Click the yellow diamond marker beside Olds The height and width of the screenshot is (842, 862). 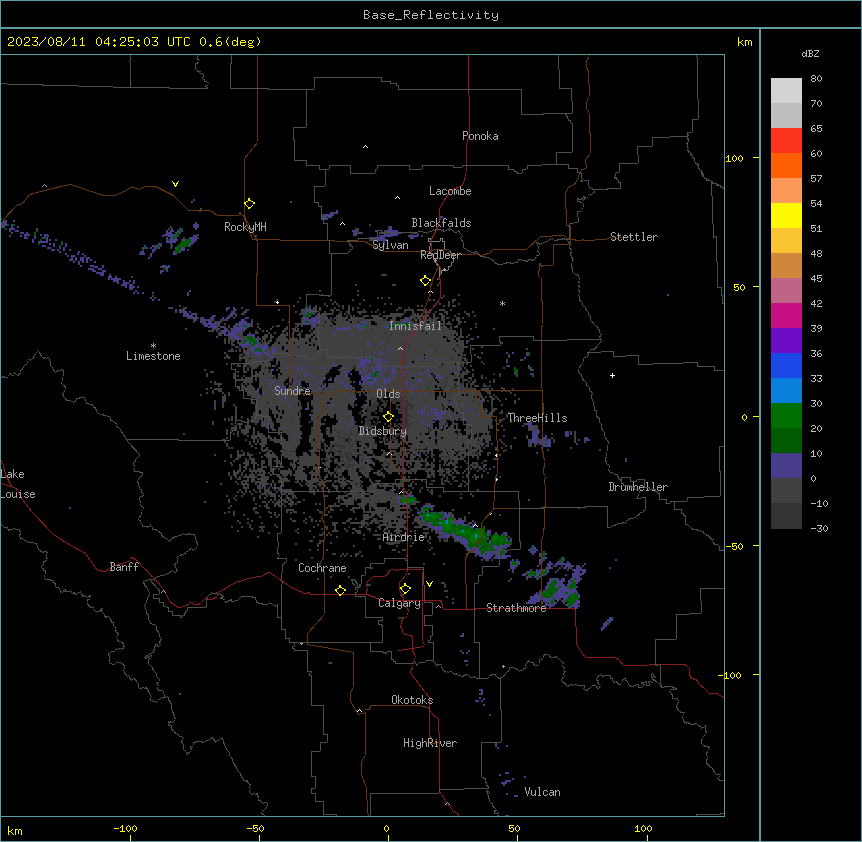[x=389, y=417]
